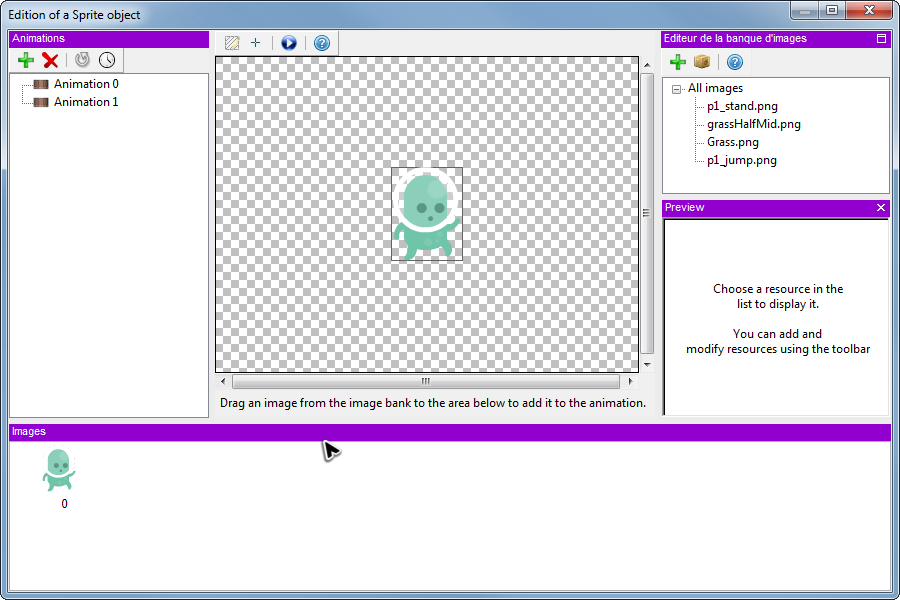Select Animation 1 in the list
The width and height of the screenshot is (900, 600).
point(85,102)
